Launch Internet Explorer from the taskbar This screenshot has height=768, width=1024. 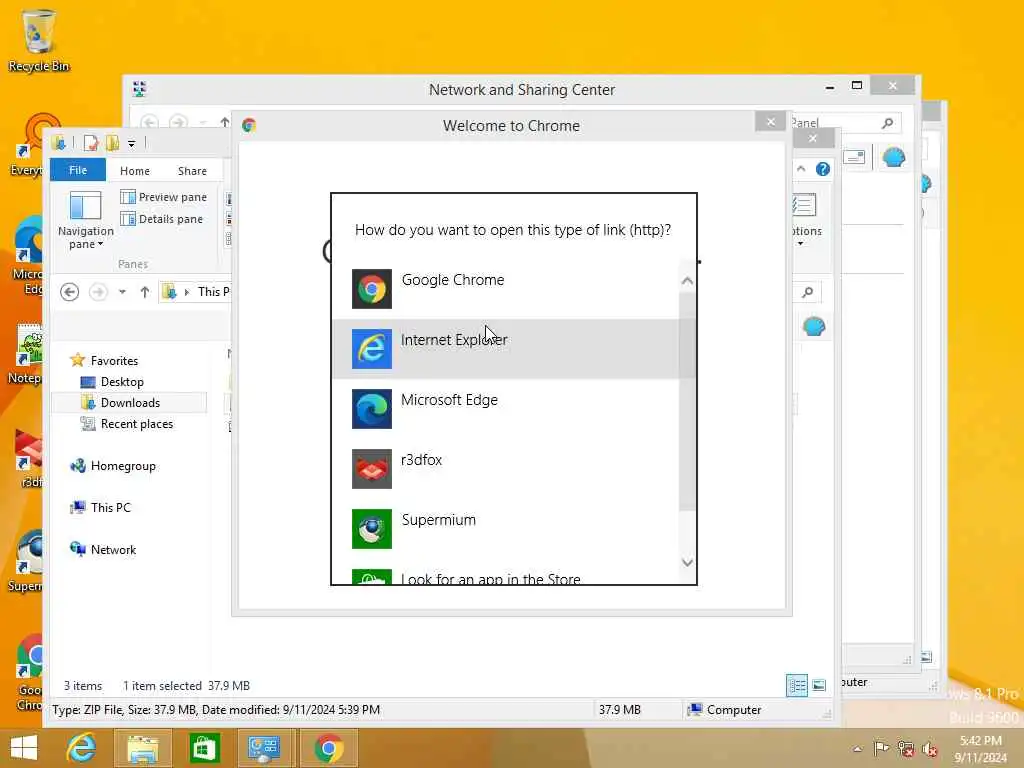click(82, 748)
